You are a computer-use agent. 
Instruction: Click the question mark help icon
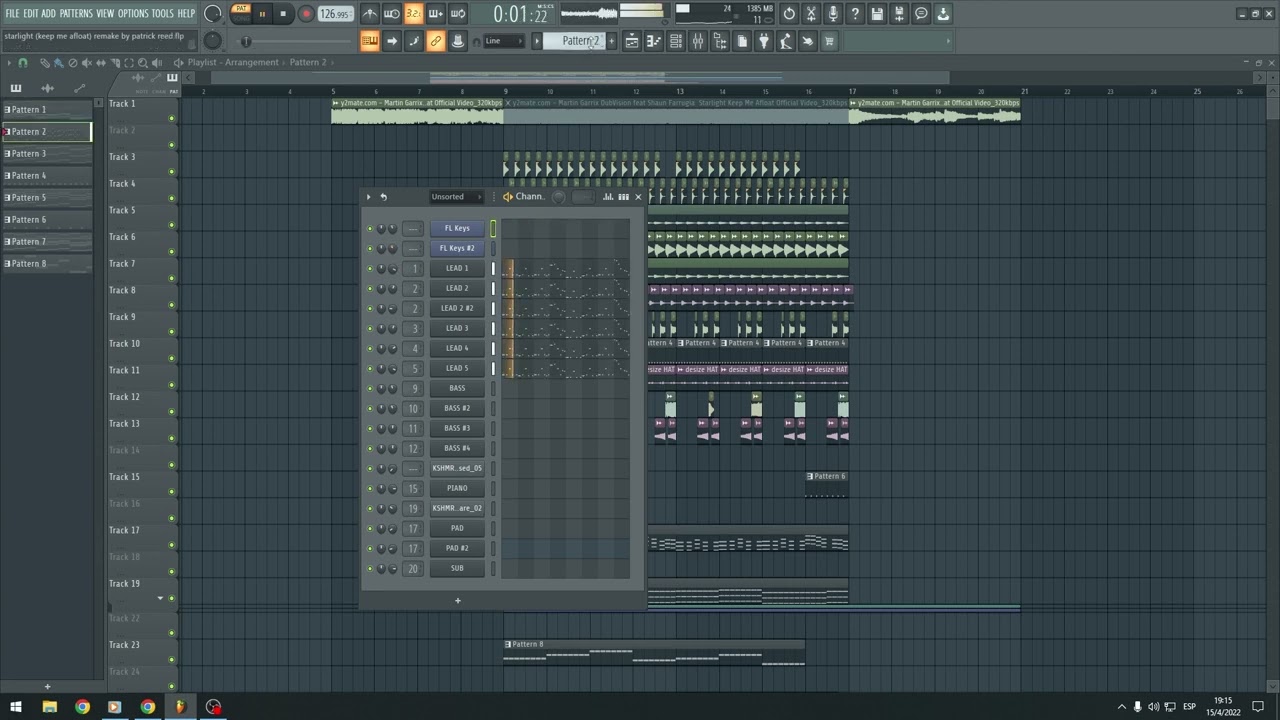[855, 14]
